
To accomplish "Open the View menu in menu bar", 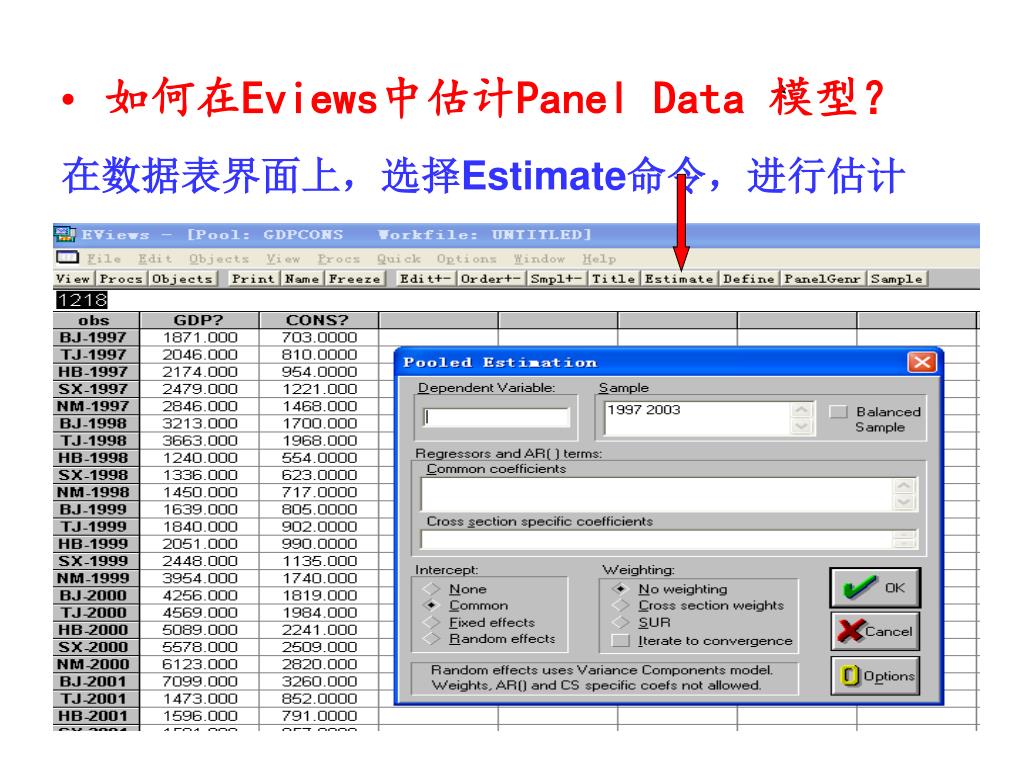I will pos(283,259).
